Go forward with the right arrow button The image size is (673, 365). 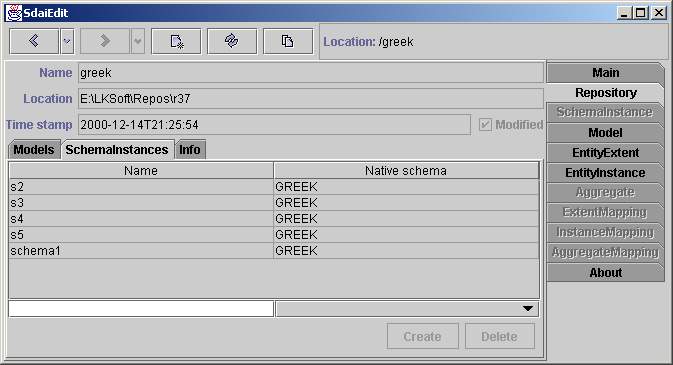tap(104, 41)
